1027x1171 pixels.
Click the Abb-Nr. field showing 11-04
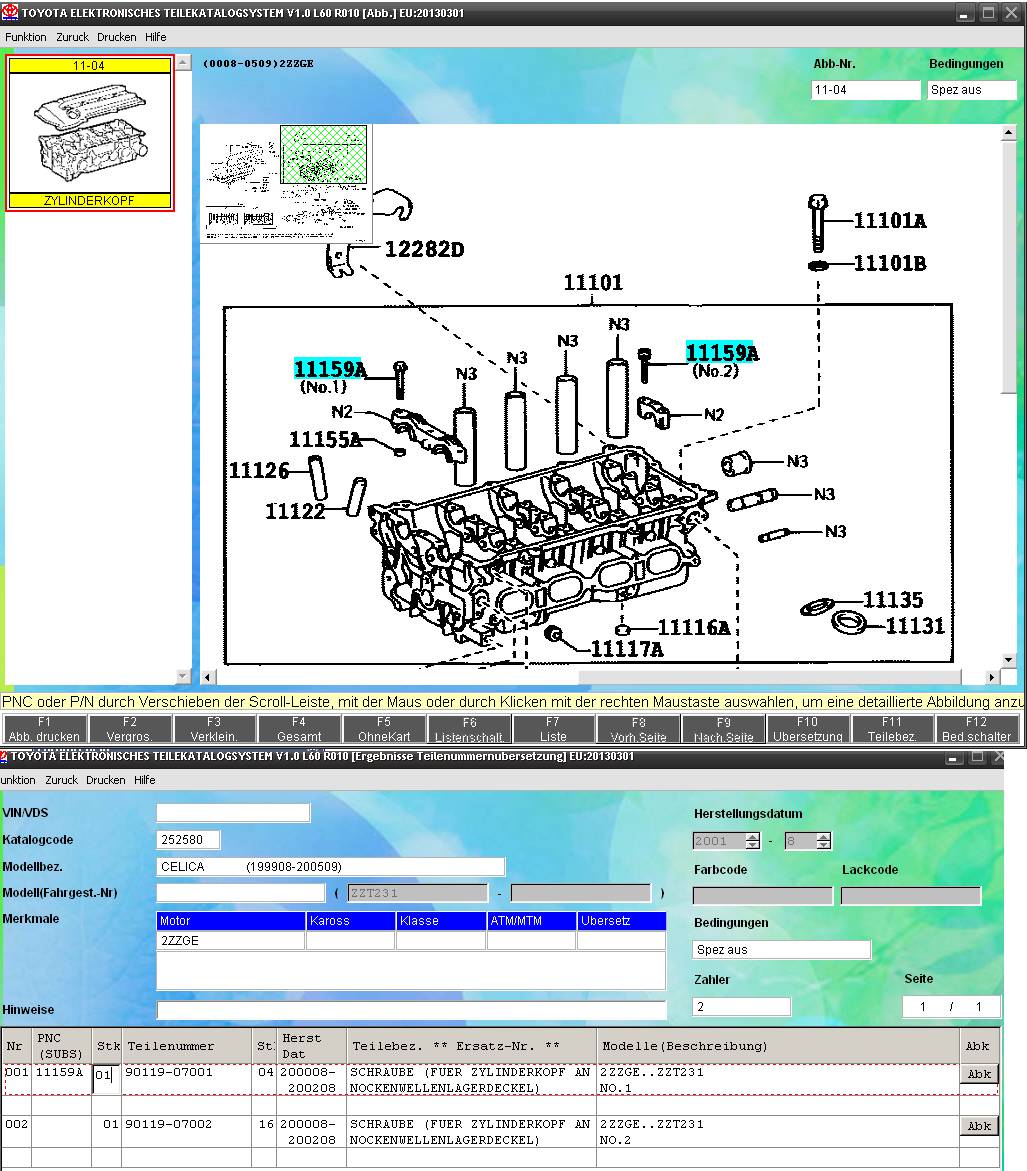point(865,90)
